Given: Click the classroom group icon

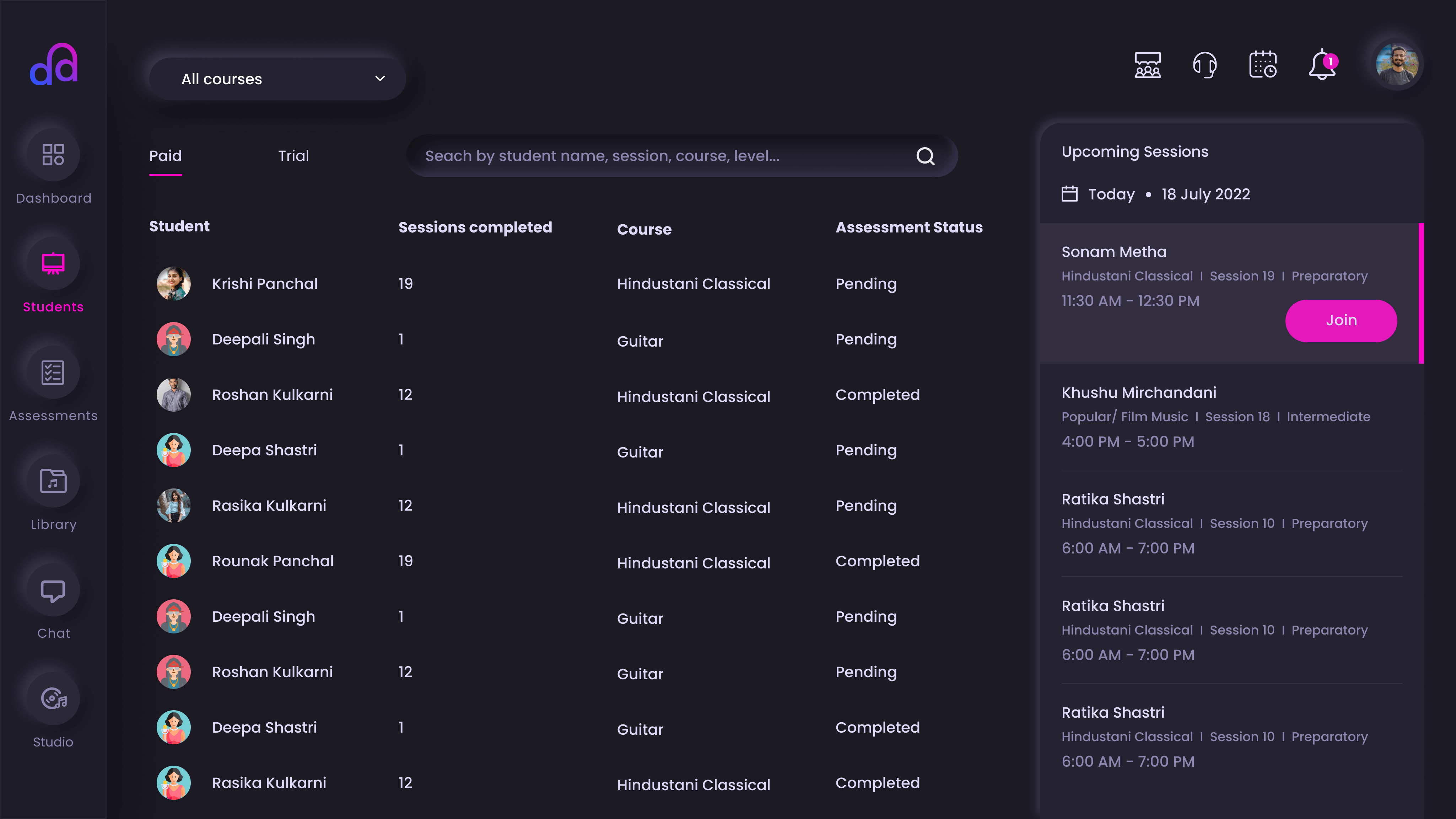Looking at the screenshot, I should coord(1147,65).
